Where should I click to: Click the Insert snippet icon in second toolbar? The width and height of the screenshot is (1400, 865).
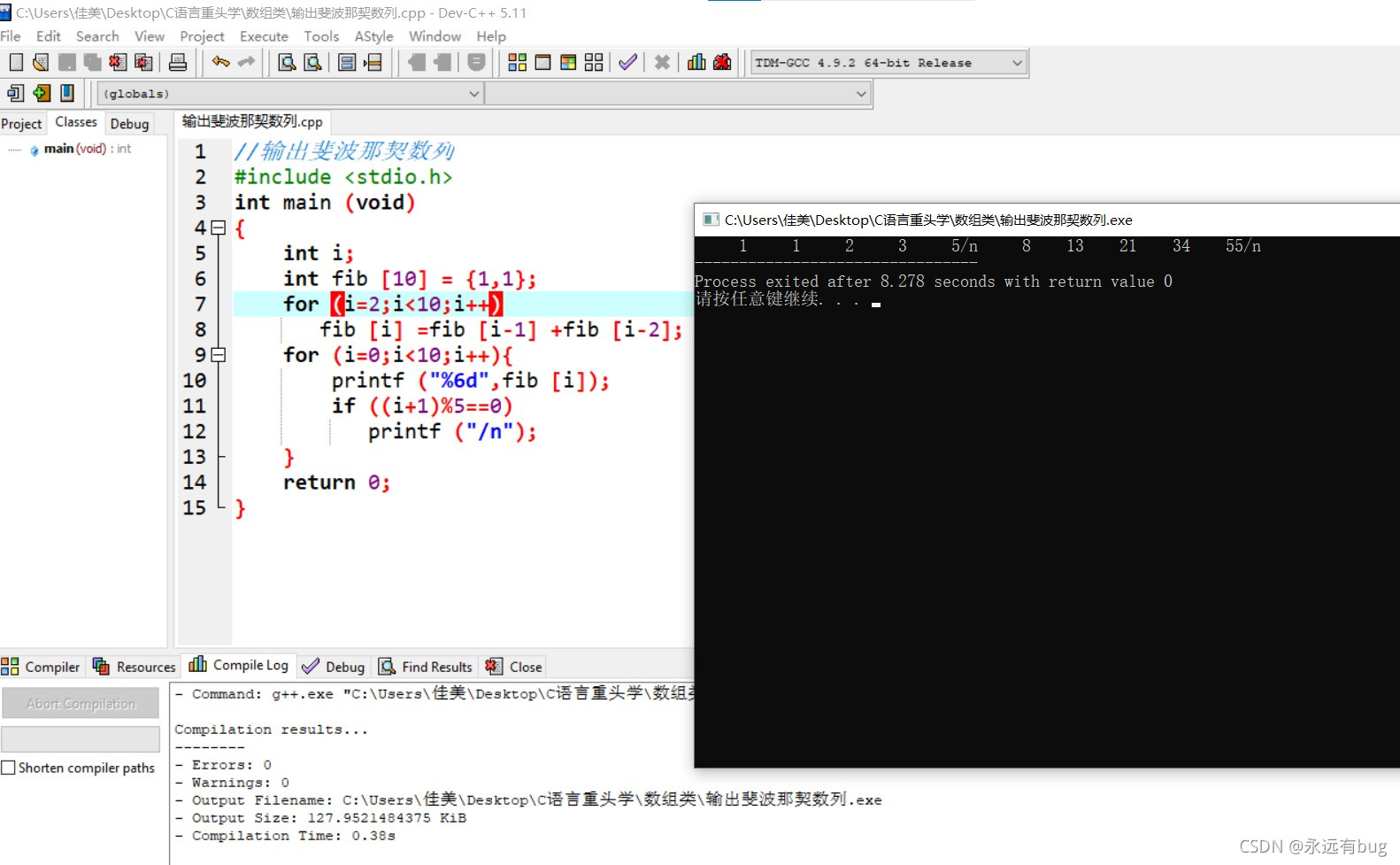click(16, 93)
